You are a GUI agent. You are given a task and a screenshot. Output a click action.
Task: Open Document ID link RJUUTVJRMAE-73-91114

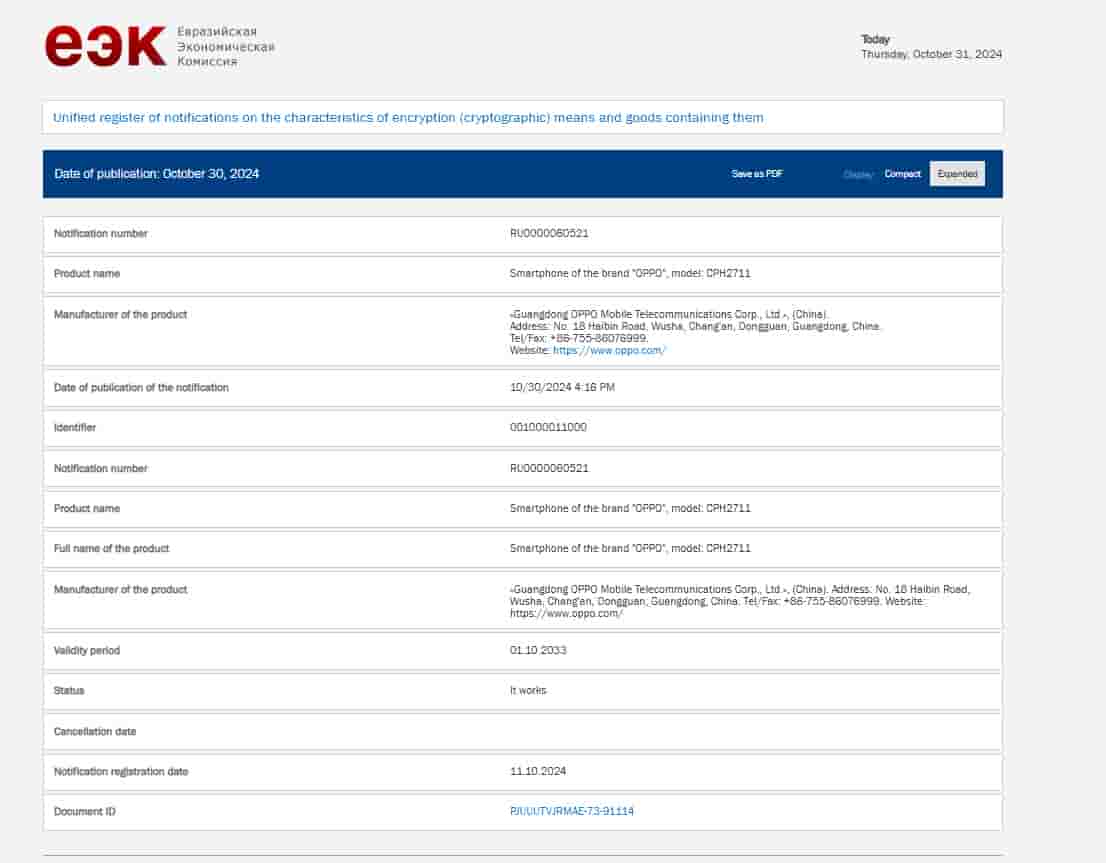tap(571, 811)
